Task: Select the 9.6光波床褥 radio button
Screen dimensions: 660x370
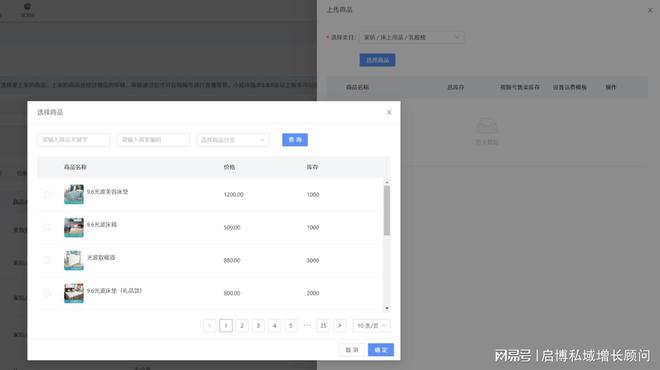Action: point(47,227)
